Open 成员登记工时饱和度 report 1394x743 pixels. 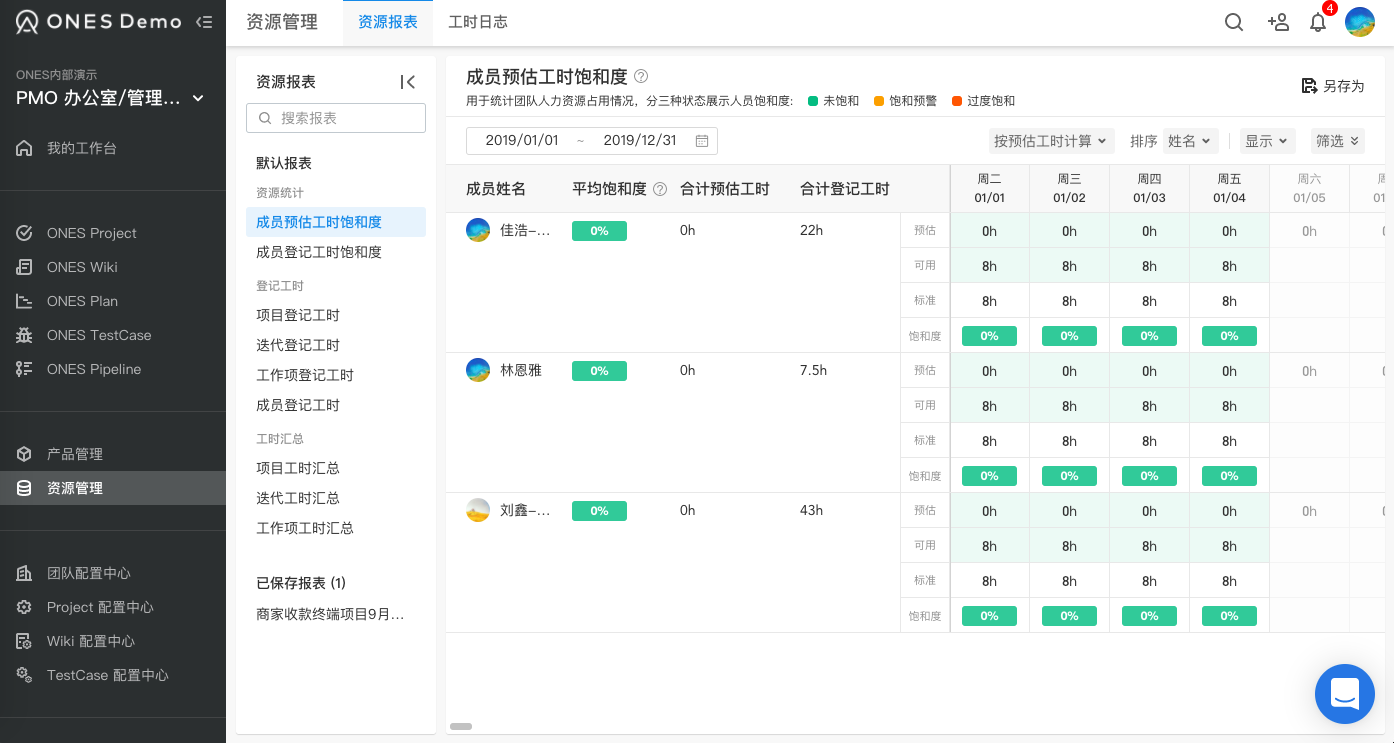319,252
